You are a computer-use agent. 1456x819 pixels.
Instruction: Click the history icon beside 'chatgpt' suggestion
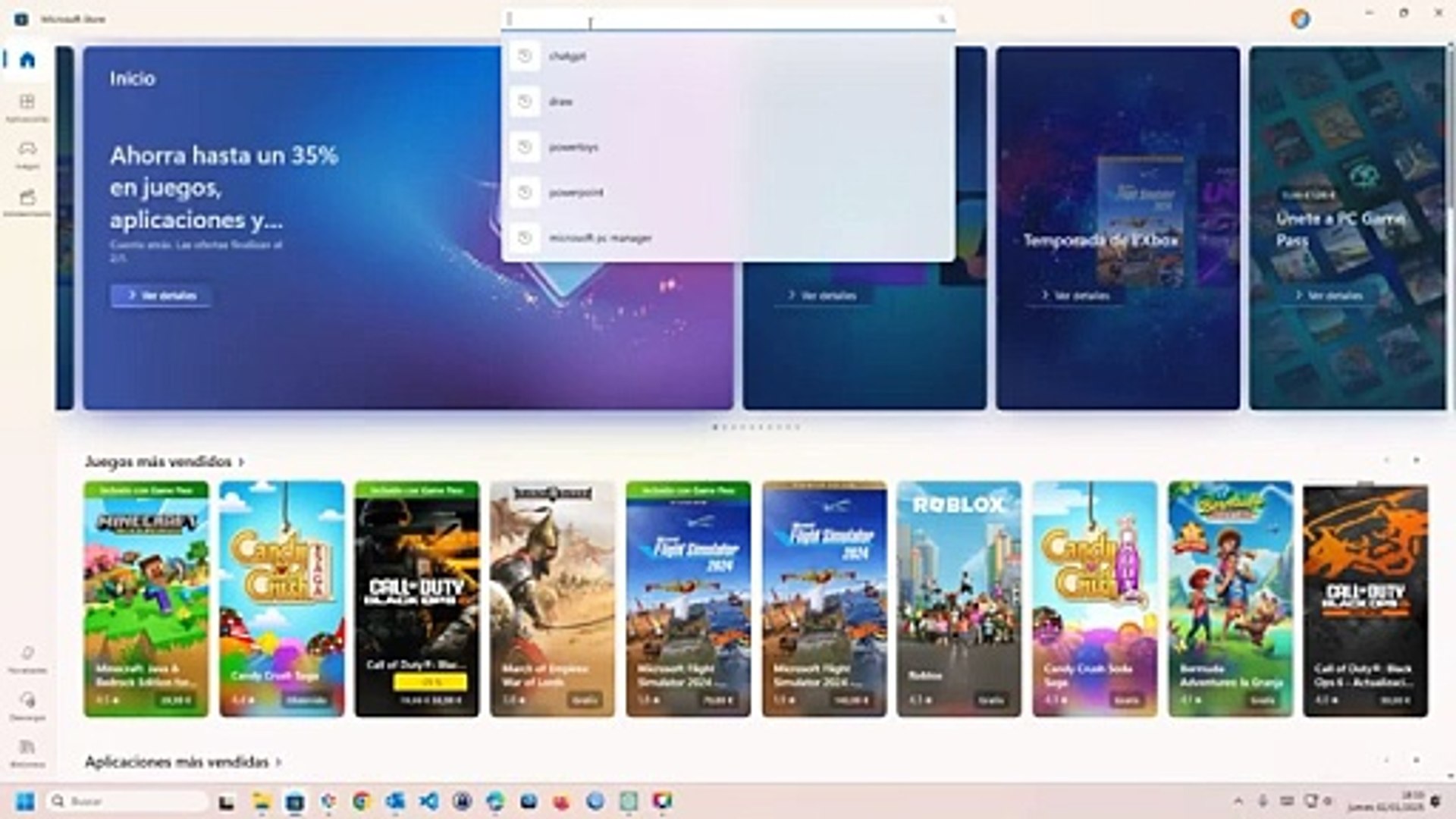click(x=524, y=56)
